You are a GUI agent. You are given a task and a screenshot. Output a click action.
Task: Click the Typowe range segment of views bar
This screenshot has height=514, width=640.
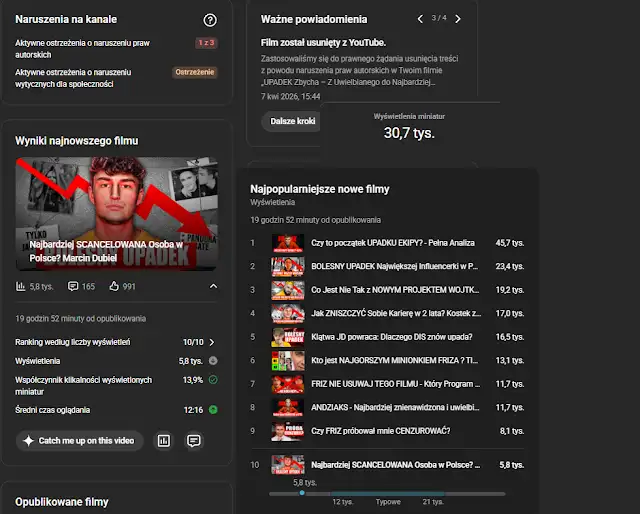point(388,494)
